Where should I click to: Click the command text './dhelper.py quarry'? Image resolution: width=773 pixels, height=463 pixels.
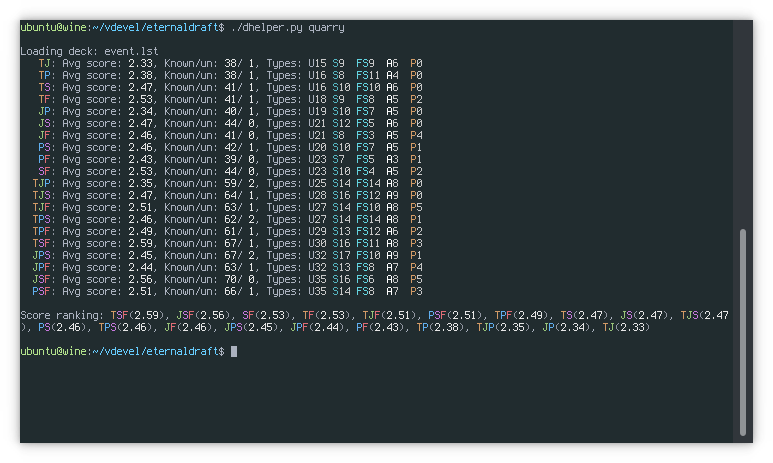(x=287, y=28)
